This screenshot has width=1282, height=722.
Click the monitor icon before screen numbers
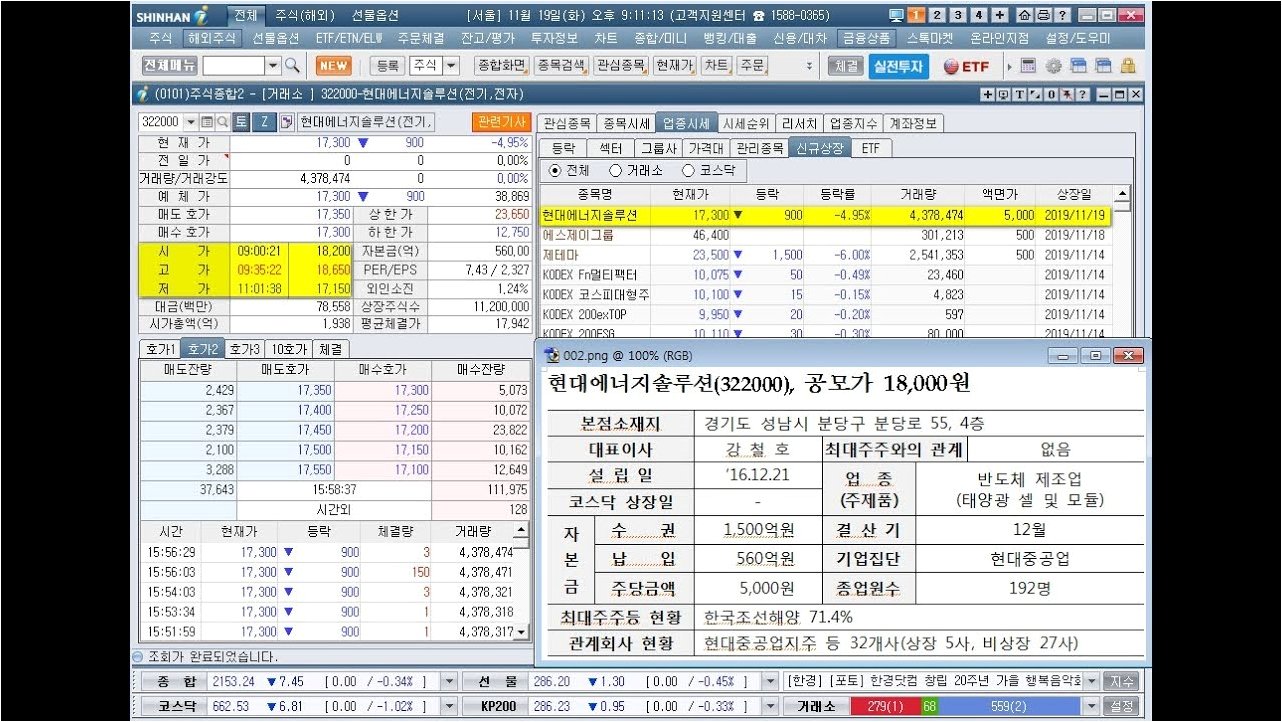(x=896, y=15)
